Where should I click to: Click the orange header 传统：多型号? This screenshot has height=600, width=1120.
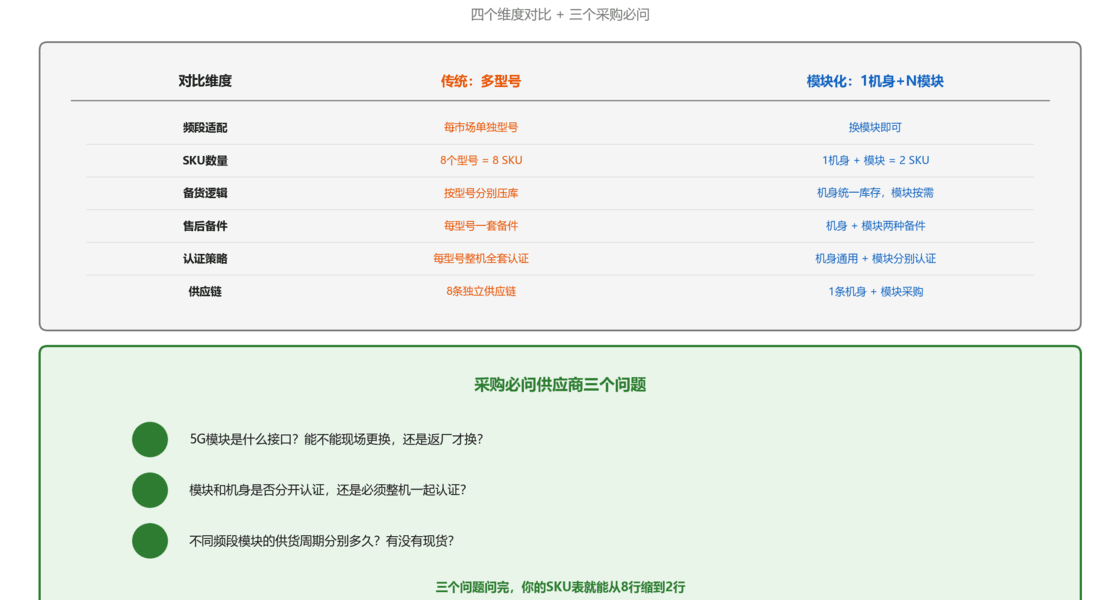click(x=481, y=81)
